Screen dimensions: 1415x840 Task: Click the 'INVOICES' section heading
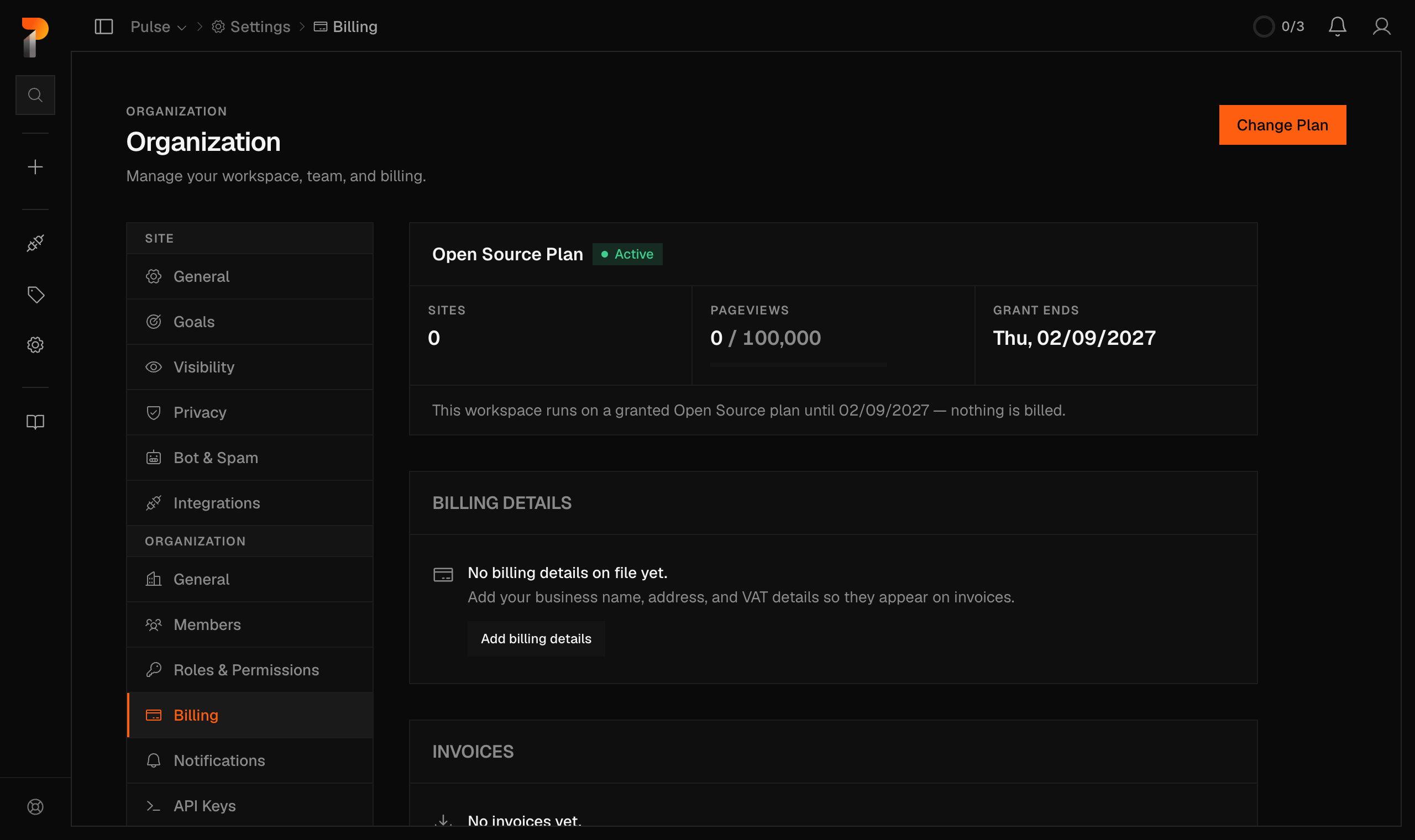click(x=473, y=751)
